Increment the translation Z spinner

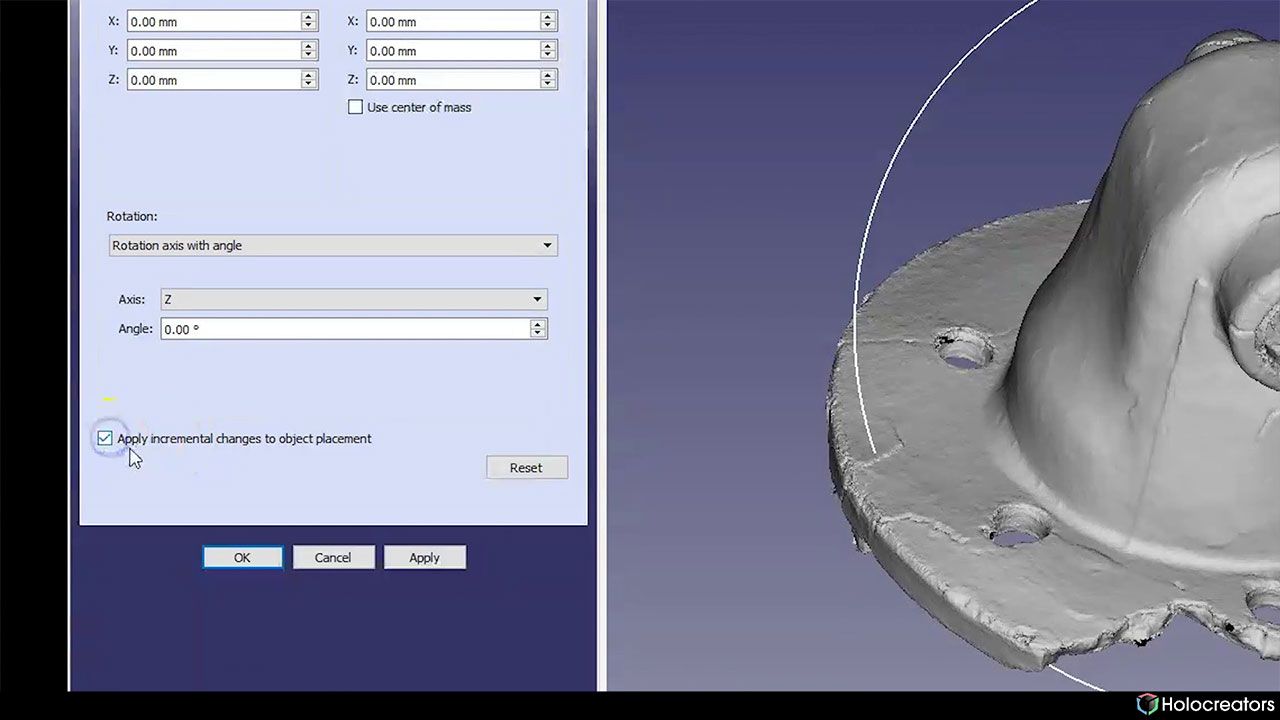pos(308,75)
